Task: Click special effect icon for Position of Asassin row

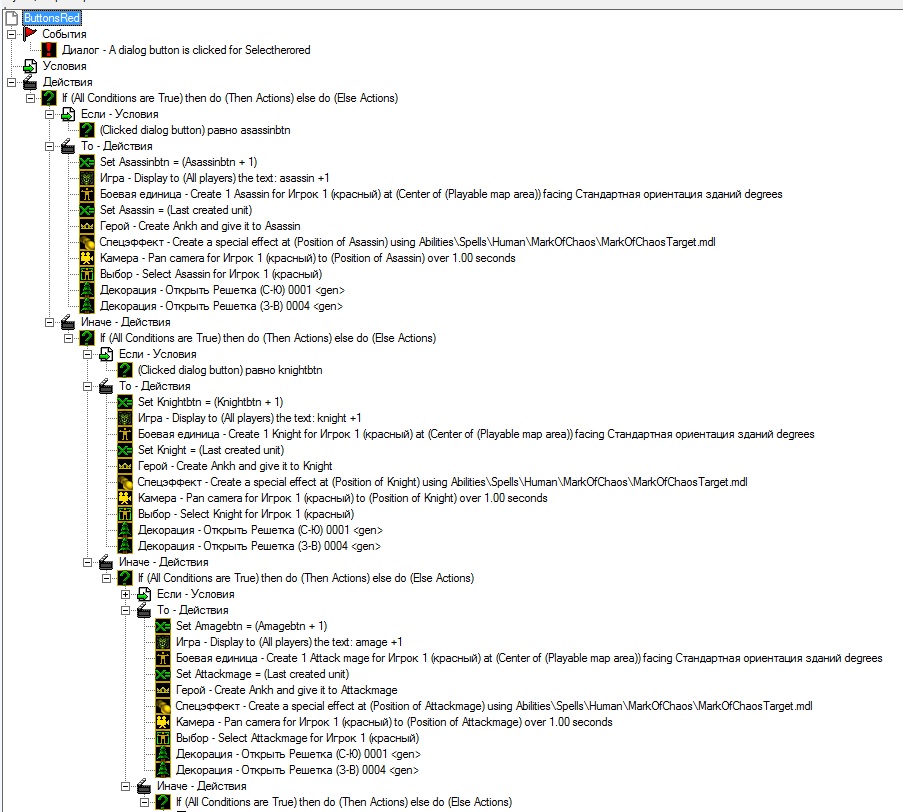Action: (x=87, y=242)
